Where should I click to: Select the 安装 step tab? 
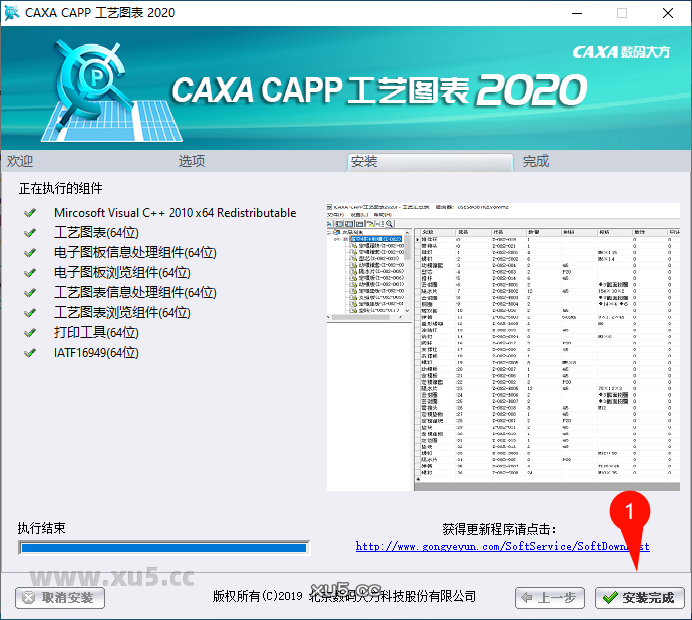click(x=364, y=161)
